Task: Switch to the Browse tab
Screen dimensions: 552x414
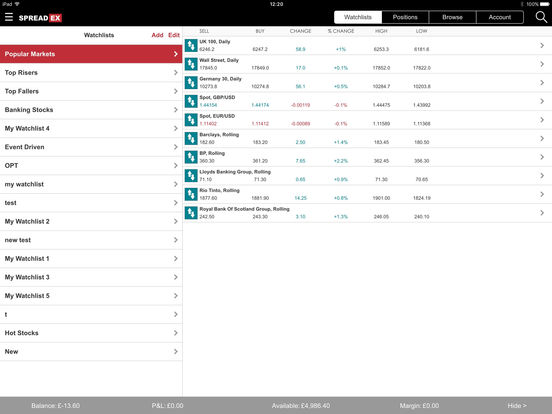Action: [452, 17]
